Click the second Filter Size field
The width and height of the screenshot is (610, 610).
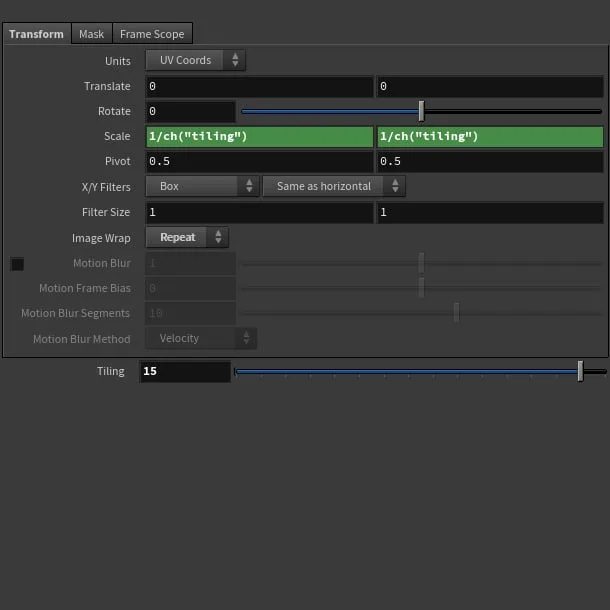pos(490,212)
